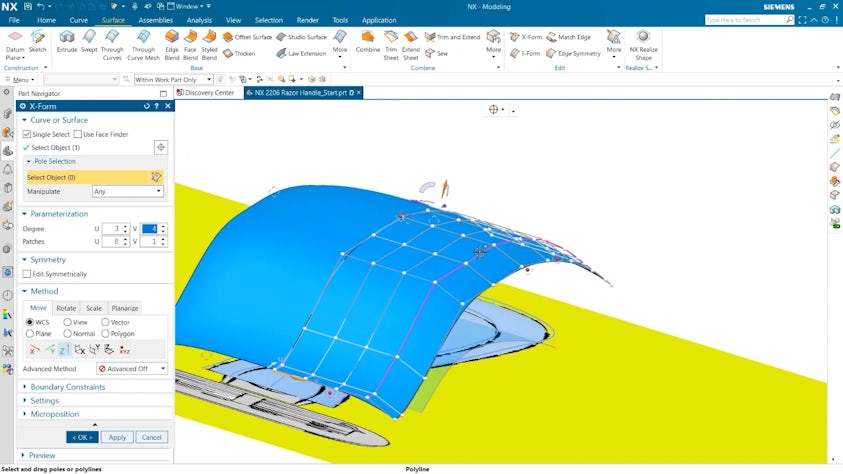
Task: Select the I-Form tool
Action: tap(525, 53)
